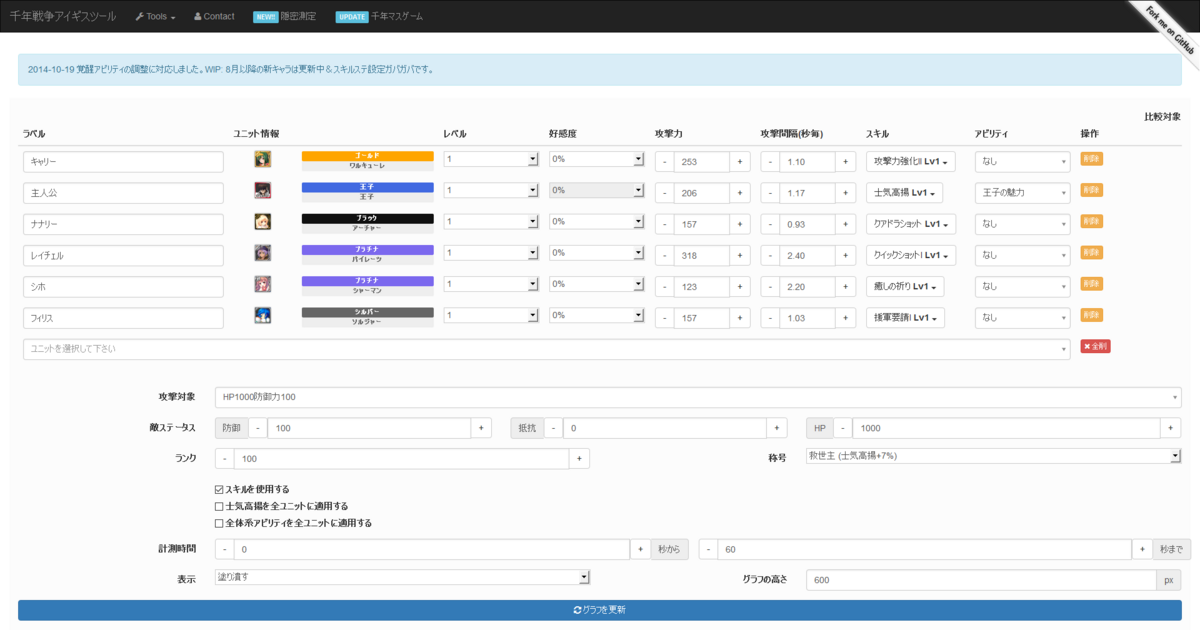1200x630 pixels.
Task: Enable 全体系アビリティを全ユニットに適用する checkbox
Action: coord(219,523)
